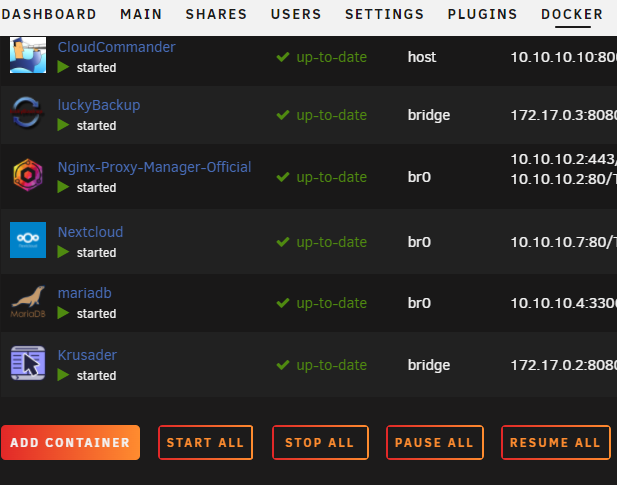Click the Add Container button

click(70, 443)
